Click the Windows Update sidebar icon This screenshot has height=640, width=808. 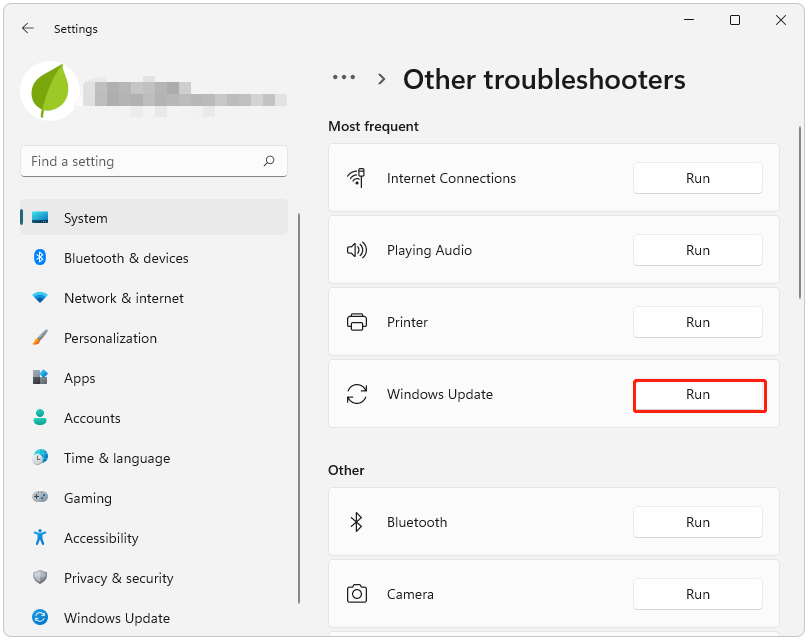[40, 617]
